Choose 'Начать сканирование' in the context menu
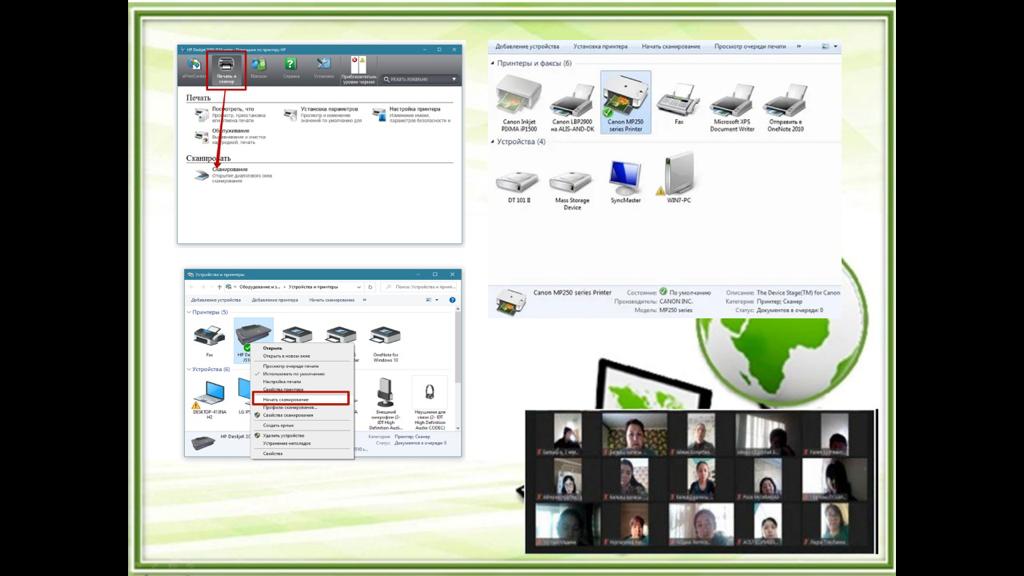Screen dimensions: 1024x576 tap(286, 399)
